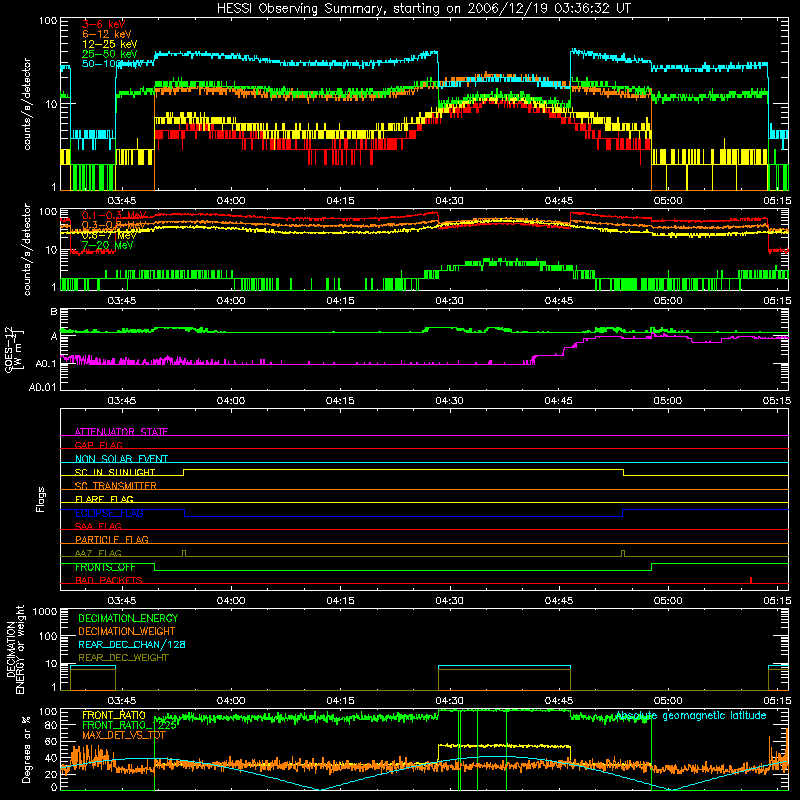
Task: Click '04:00' tick label under the Flags panel
Action: [231, 601]
